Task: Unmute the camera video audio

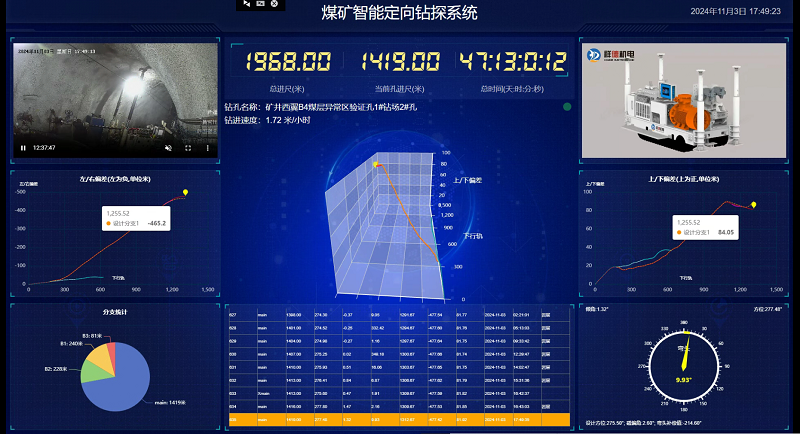Action: coord(168,148)
